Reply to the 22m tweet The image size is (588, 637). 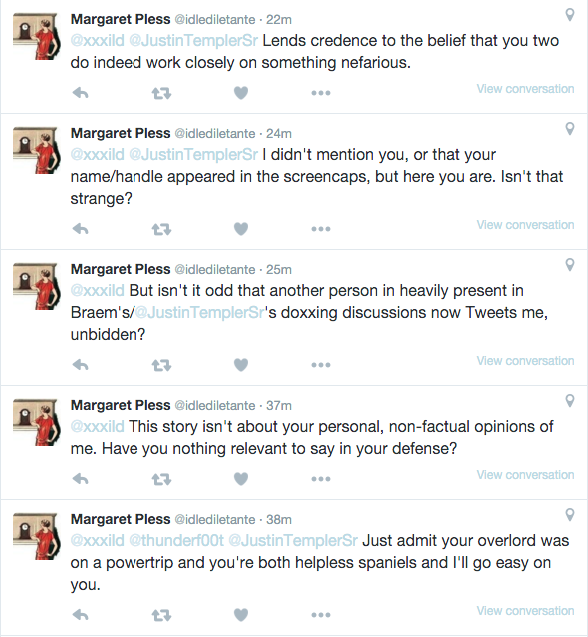(80, 93)
